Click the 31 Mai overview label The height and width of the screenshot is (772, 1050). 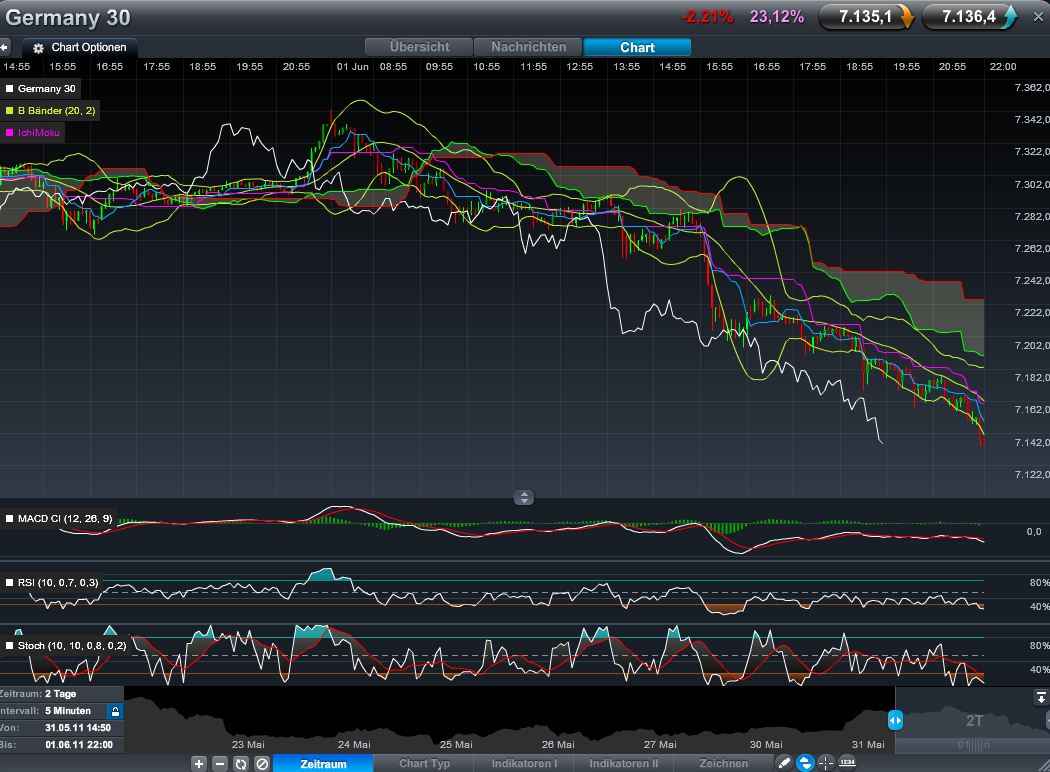point(868,745)
